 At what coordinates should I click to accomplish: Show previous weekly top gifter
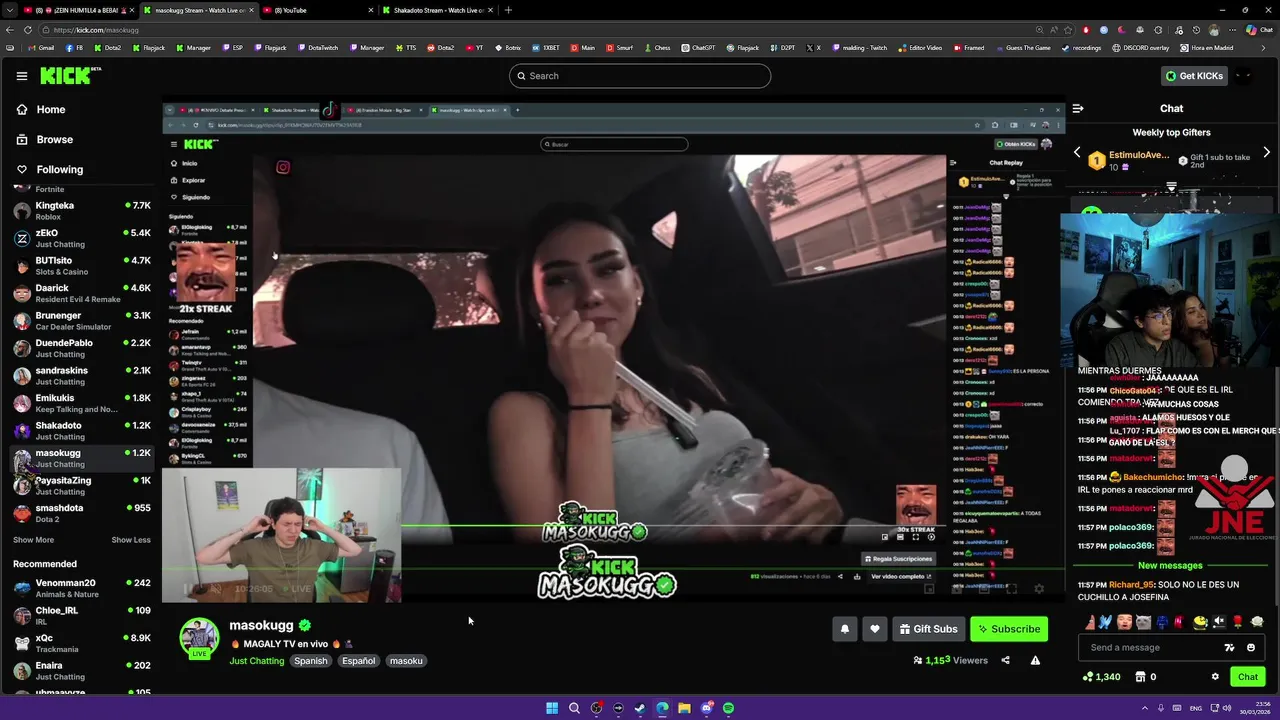coord(1077,153)
